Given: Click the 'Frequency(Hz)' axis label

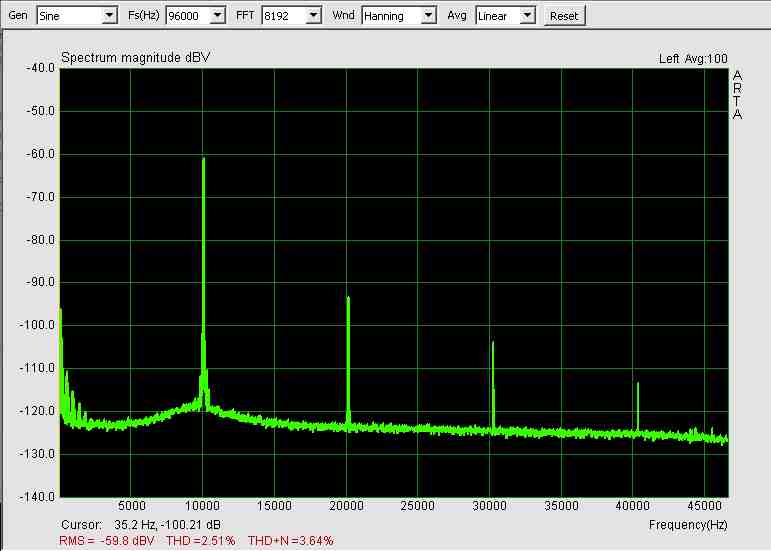Looking at the screenshot, I should (688, 525).
